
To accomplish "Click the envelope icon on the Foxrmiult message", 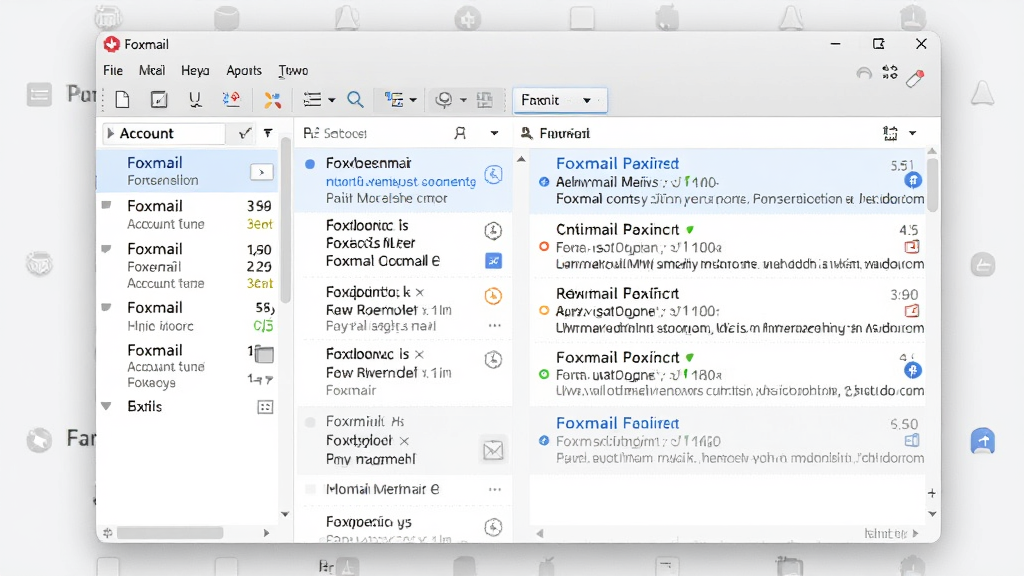I will click(x=493, y=450).
